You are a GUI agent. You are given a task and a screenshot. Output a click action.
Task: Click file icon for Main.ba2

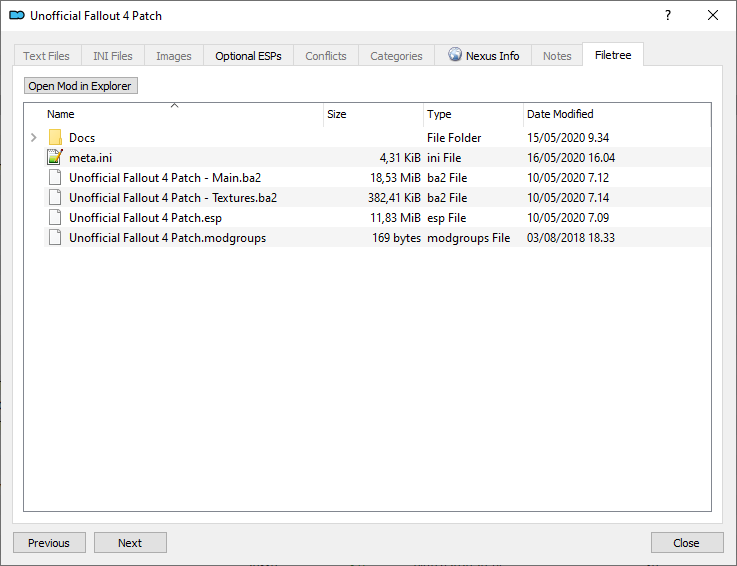coord(55,178)
